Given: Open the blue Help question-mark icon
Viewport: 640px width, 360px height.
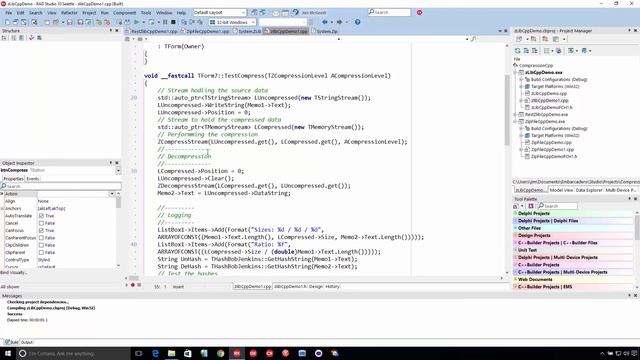Looking at the screenshot, I should pyautogui.click(x=358, y=22).
